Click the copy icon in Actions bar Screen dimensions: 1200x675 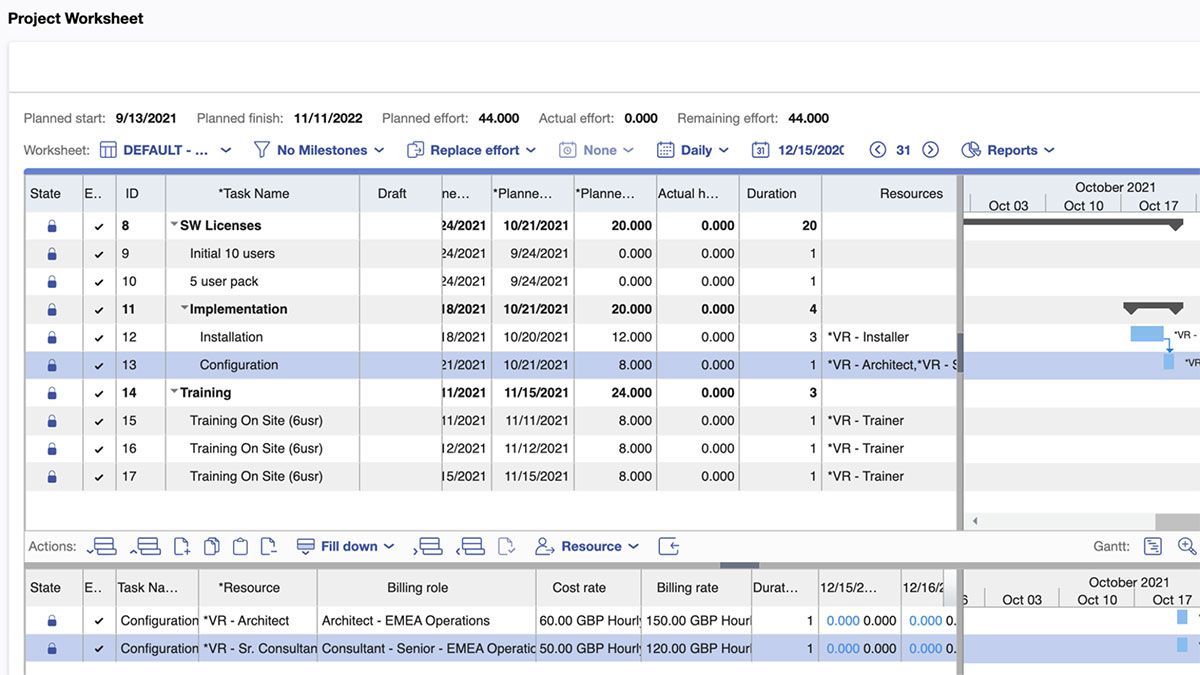211,546
